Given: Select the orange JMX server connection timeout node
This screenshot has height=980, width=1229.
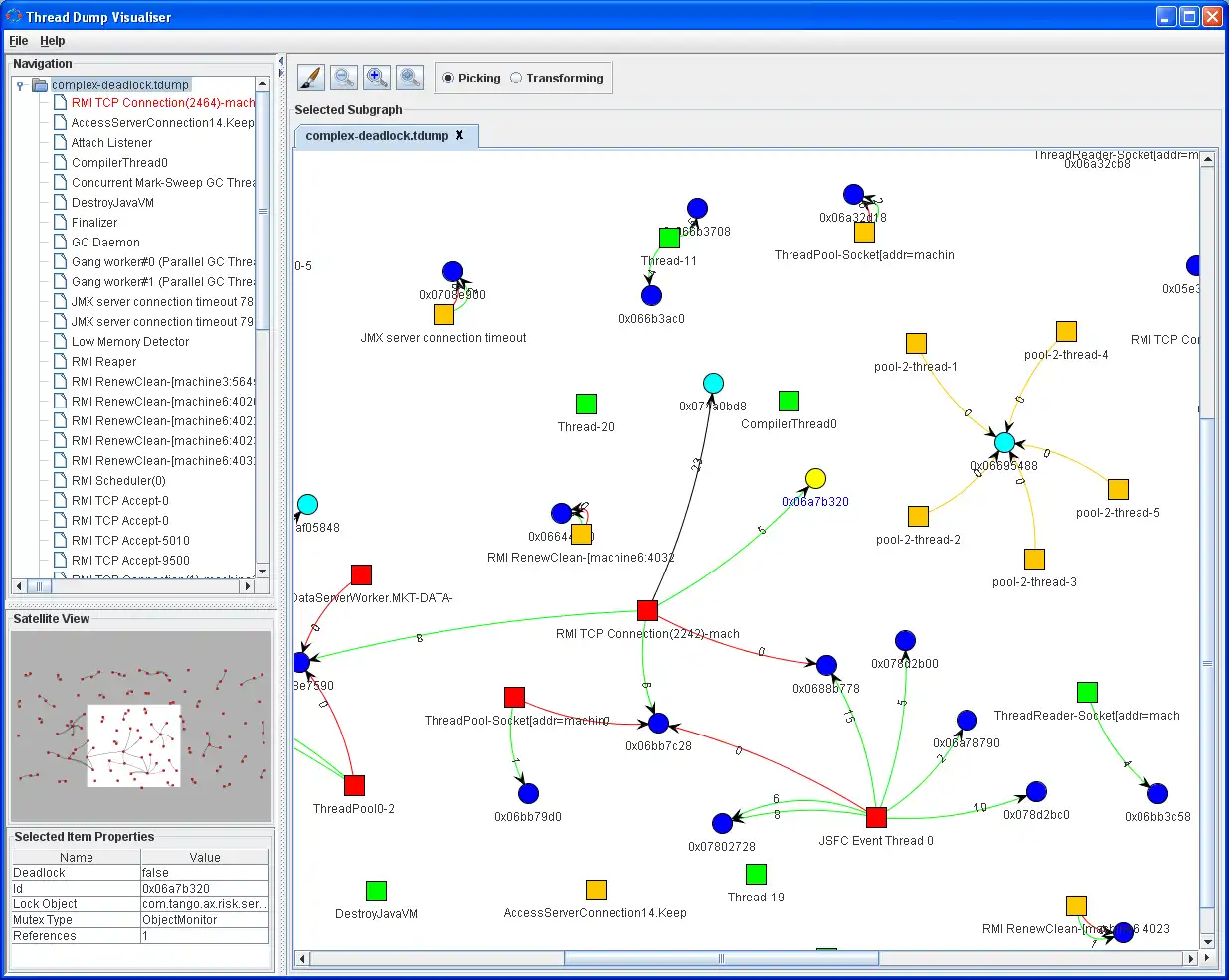Looking at the screenshot, I should coord(443,314).
